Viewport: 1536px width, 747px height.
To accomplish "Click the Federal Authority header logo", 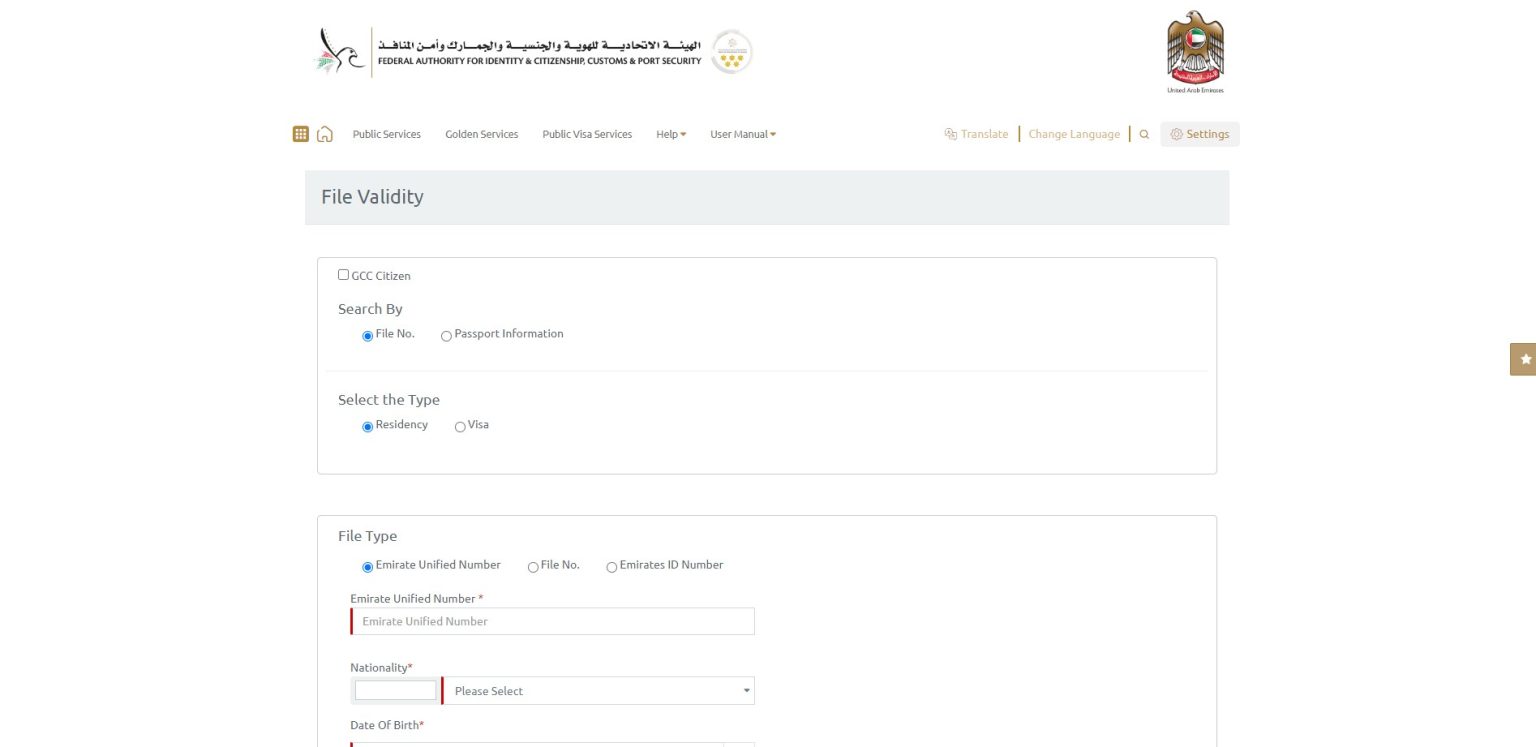I will (510, 50).
